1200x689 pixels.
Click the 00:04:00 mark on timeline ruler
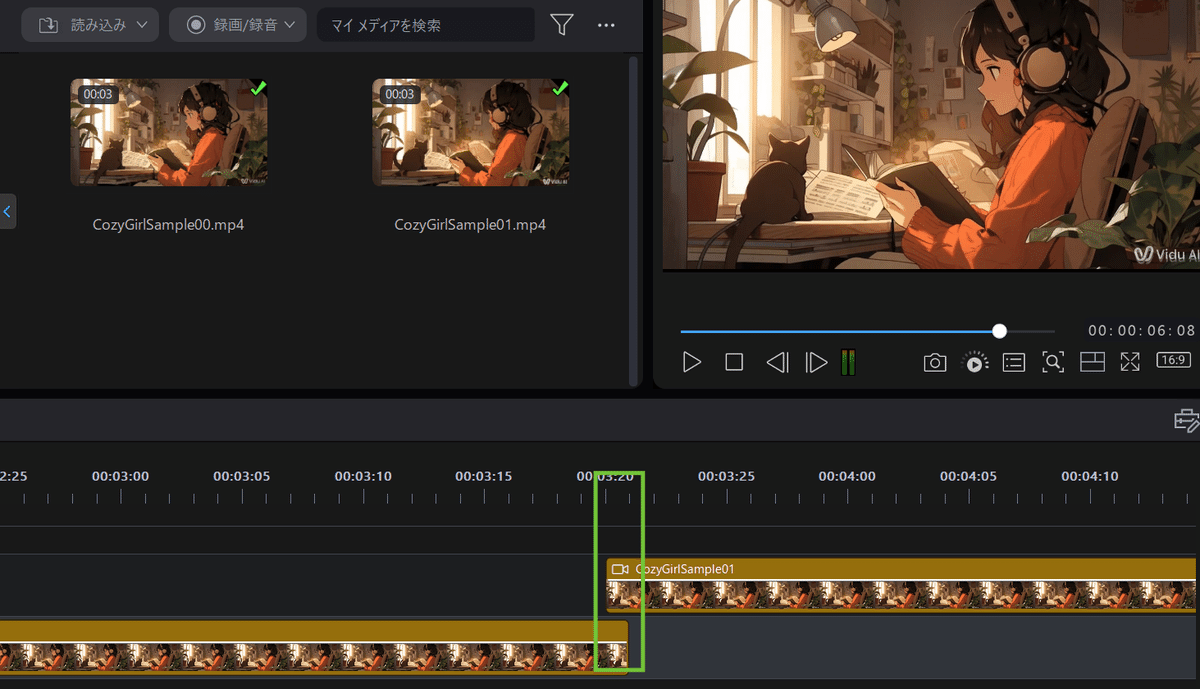[x=847, y=476]
